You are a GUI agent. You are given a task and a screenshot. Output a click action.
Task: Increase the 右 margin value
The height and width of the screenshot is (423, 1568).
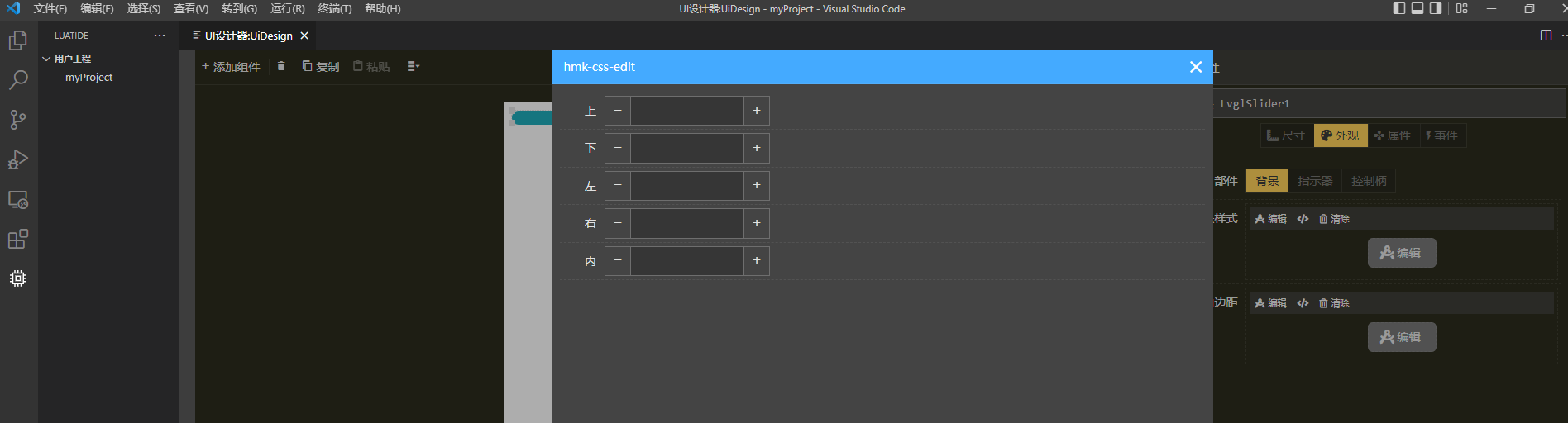757,223
